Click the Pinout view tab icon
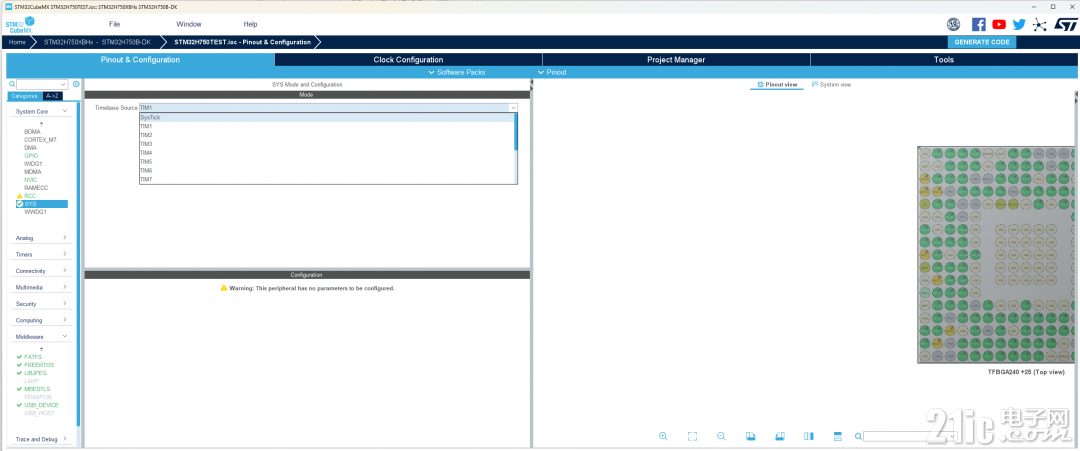 760,84
